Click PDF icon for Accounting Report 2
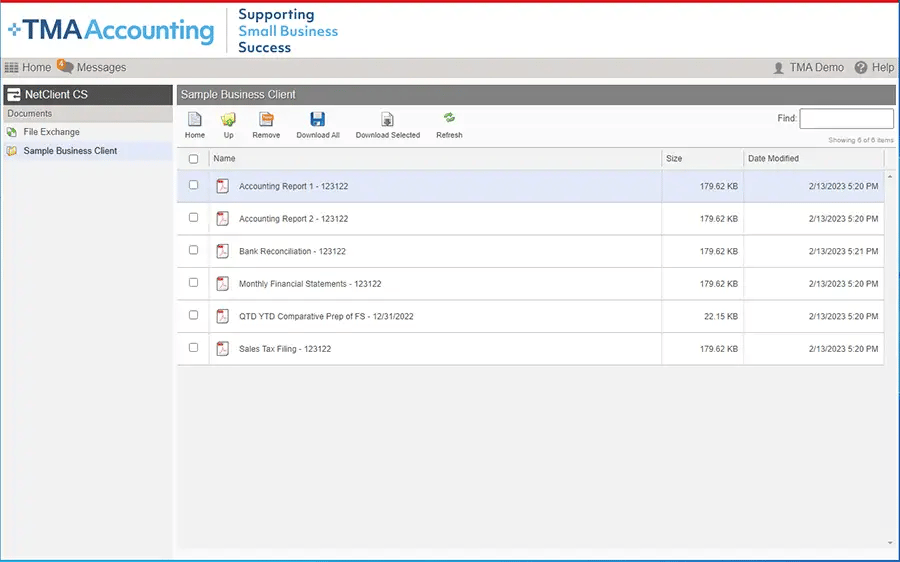 point(222,219)
